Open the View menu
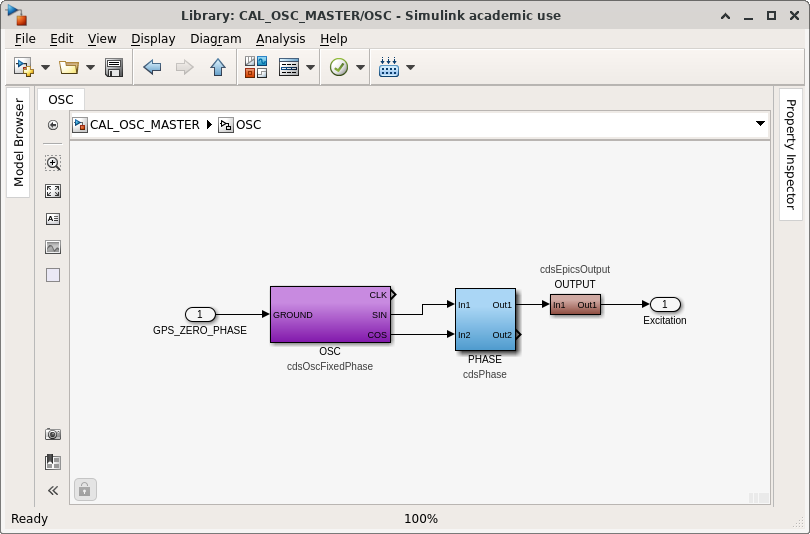This screenshot has width=810, height=534. pos(102,39)
